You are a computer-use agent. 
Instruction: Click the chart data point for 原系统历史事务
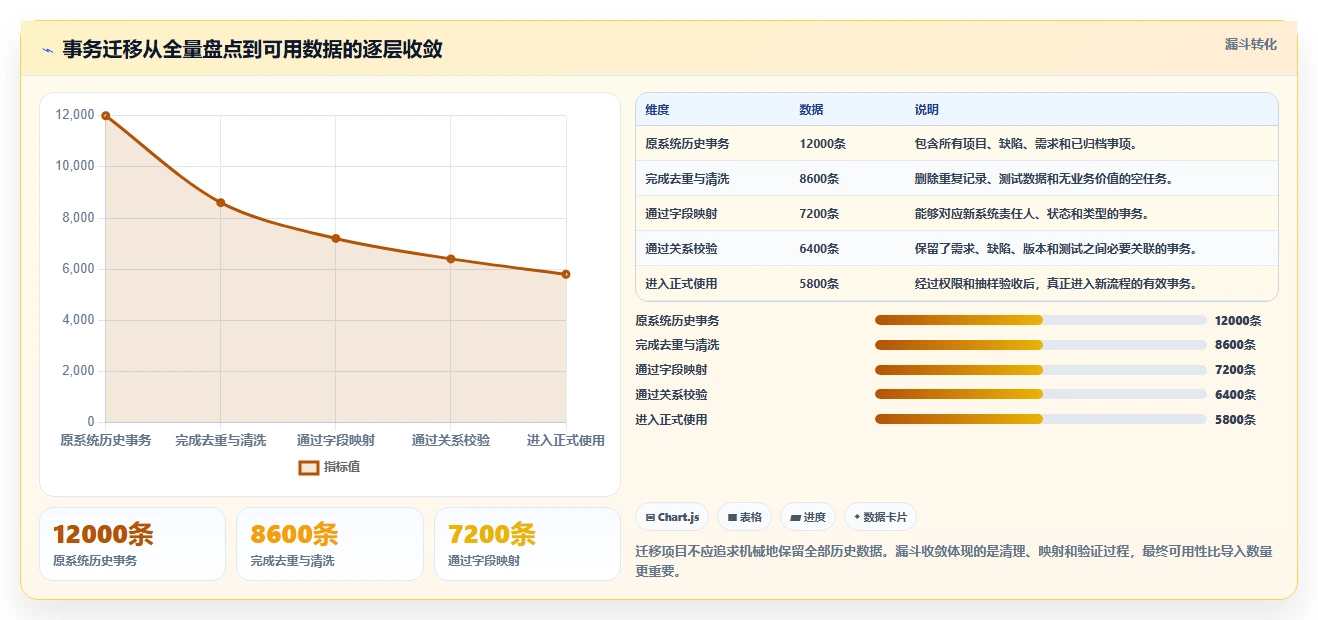tap(106, 116)
